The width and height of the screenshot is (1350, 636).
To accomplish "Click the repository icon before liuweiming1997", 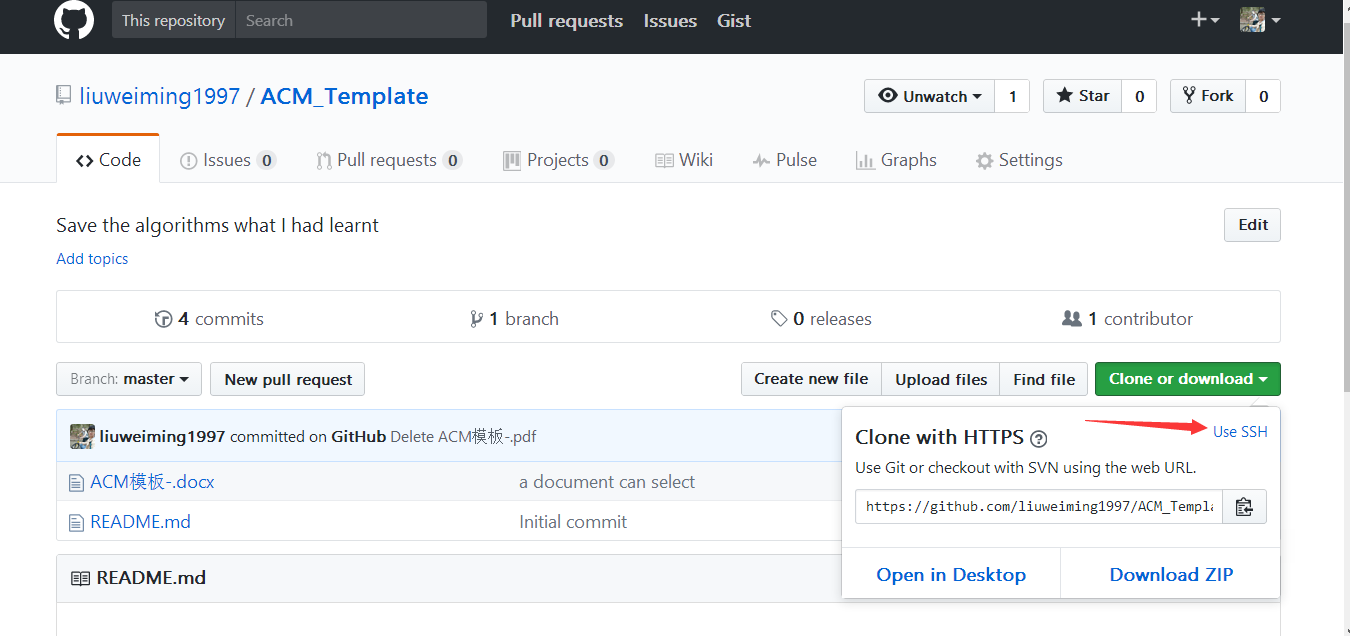I will pyautogui.click(x=64, y=96).
